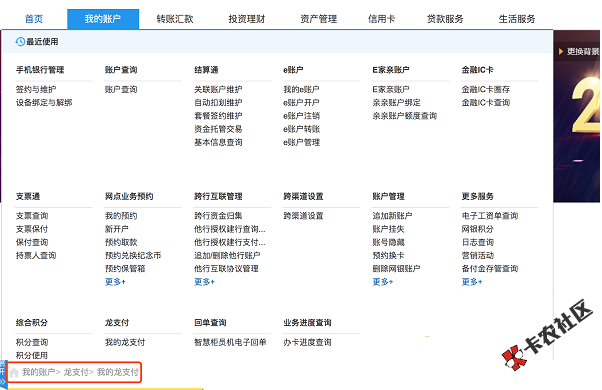Screen dimensions: 602x390
Task: Select 支票保付 link
Action: point(32,229)
